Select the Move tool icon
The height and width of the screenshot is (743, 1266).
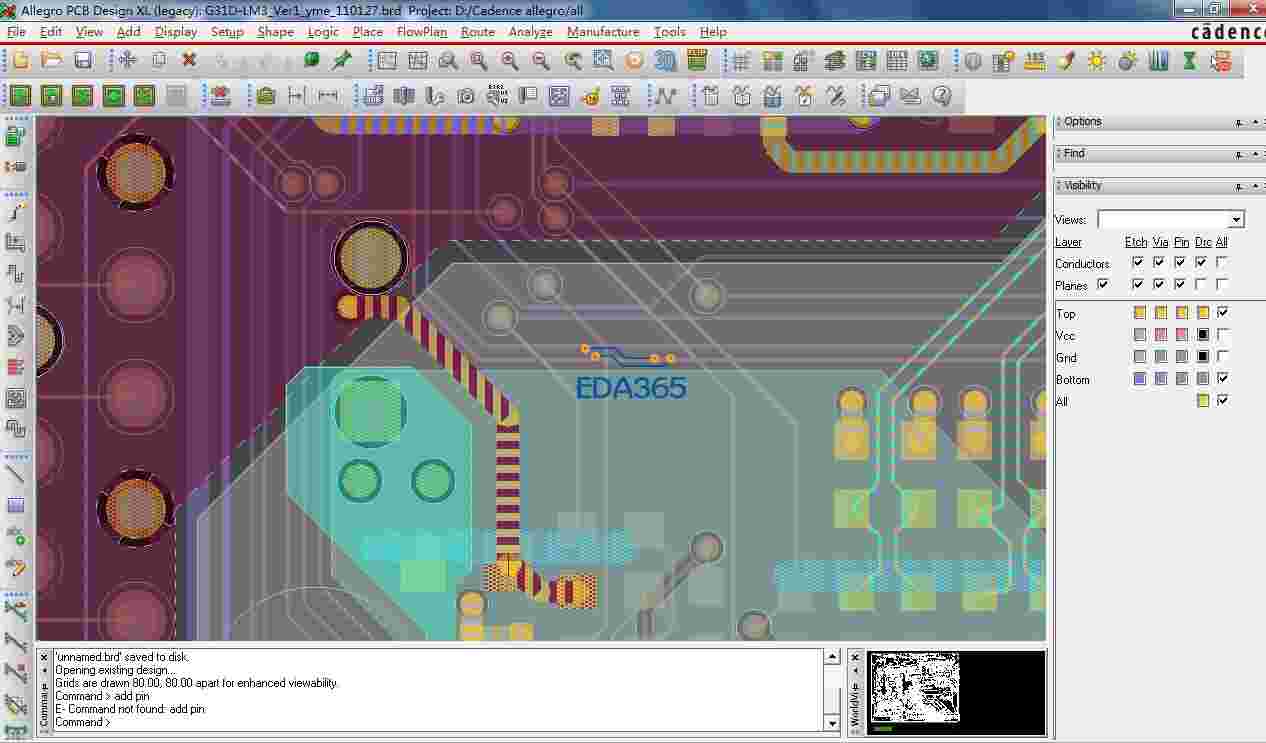coord(127,61)
